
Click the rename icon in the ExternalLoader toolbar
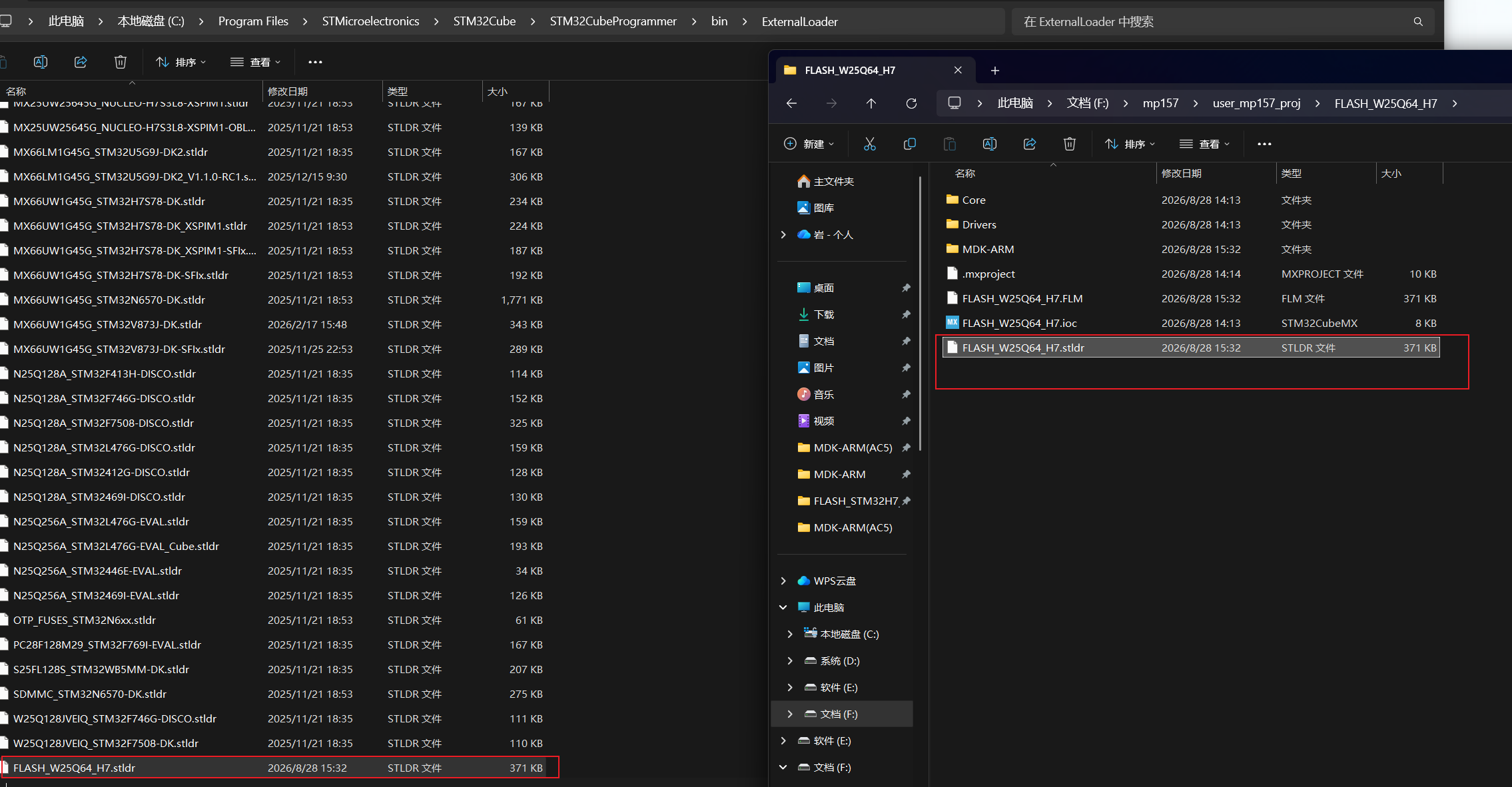point(41,62)
